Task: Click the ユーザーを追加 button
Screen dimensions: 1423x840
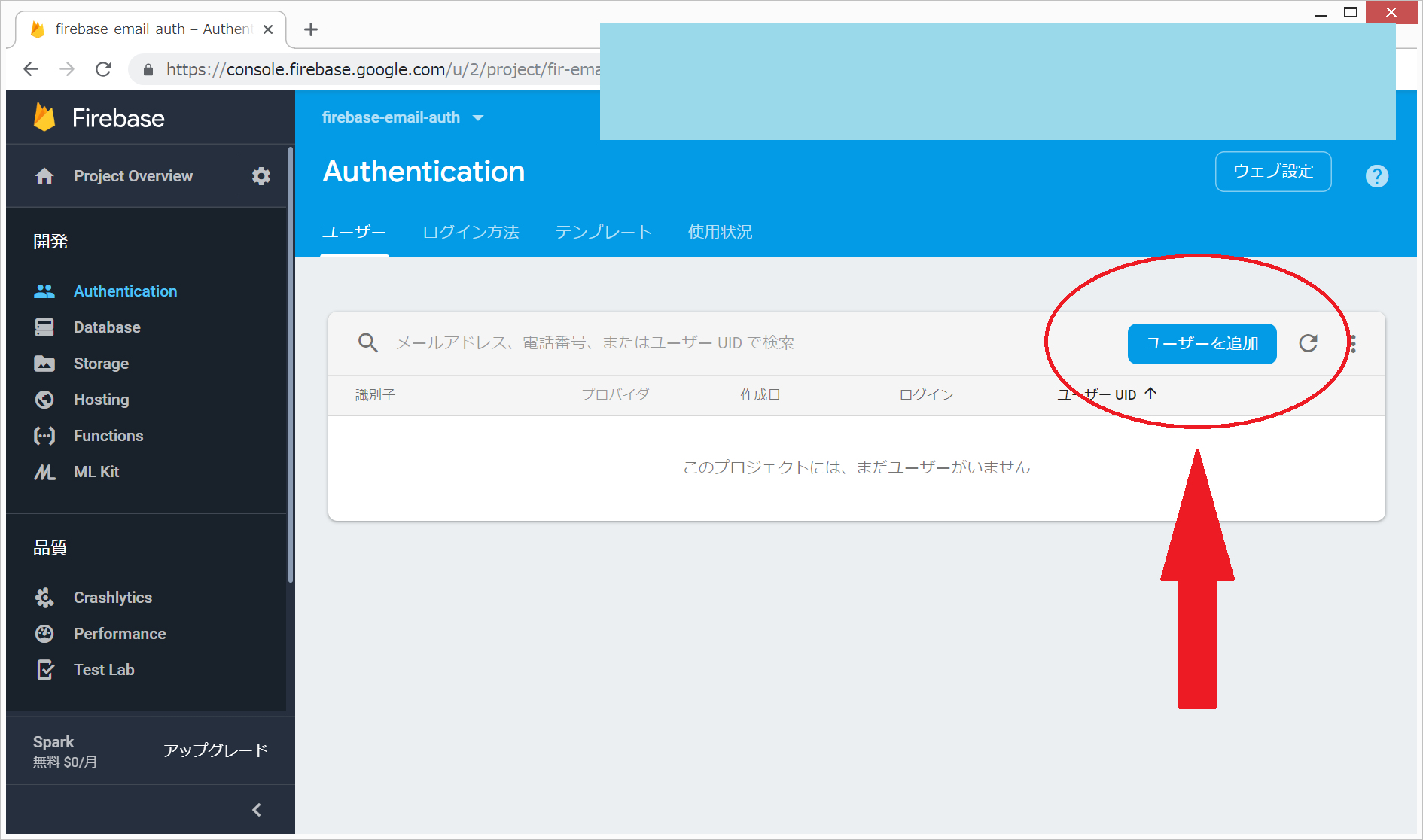Action: click(x=1202, y=344)
